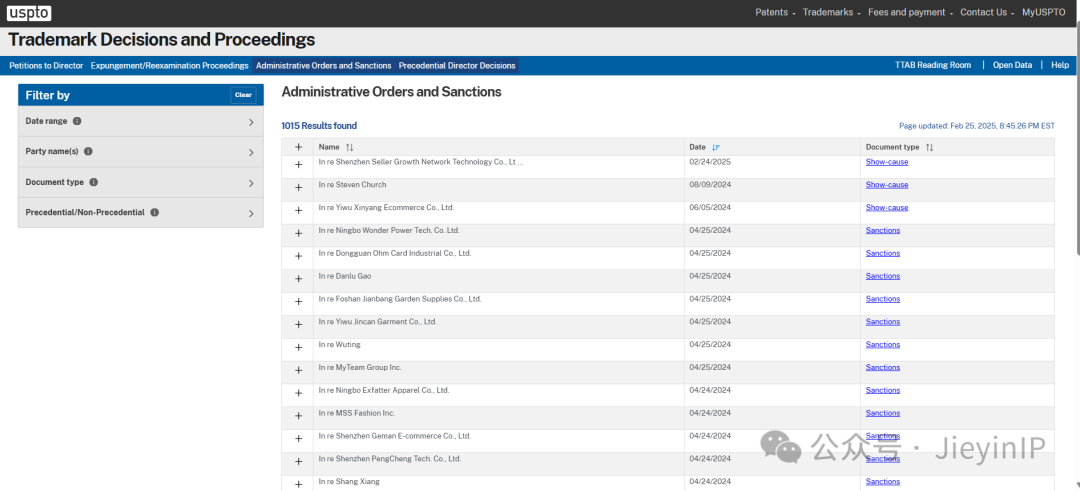
Task: Open Sanctions document for Danlu Gao
Action: [882, 275]
